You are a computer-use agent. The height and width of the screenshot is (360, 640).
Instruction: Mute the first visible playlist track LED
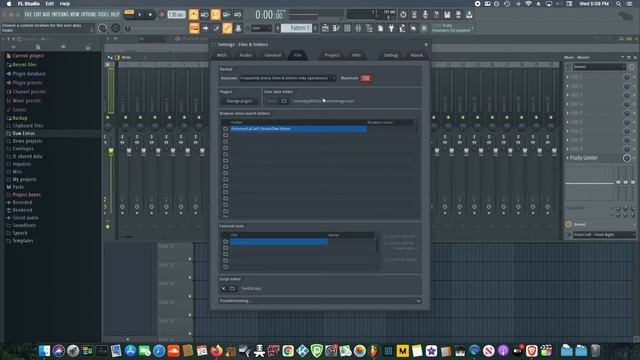[x=190, y=259]
